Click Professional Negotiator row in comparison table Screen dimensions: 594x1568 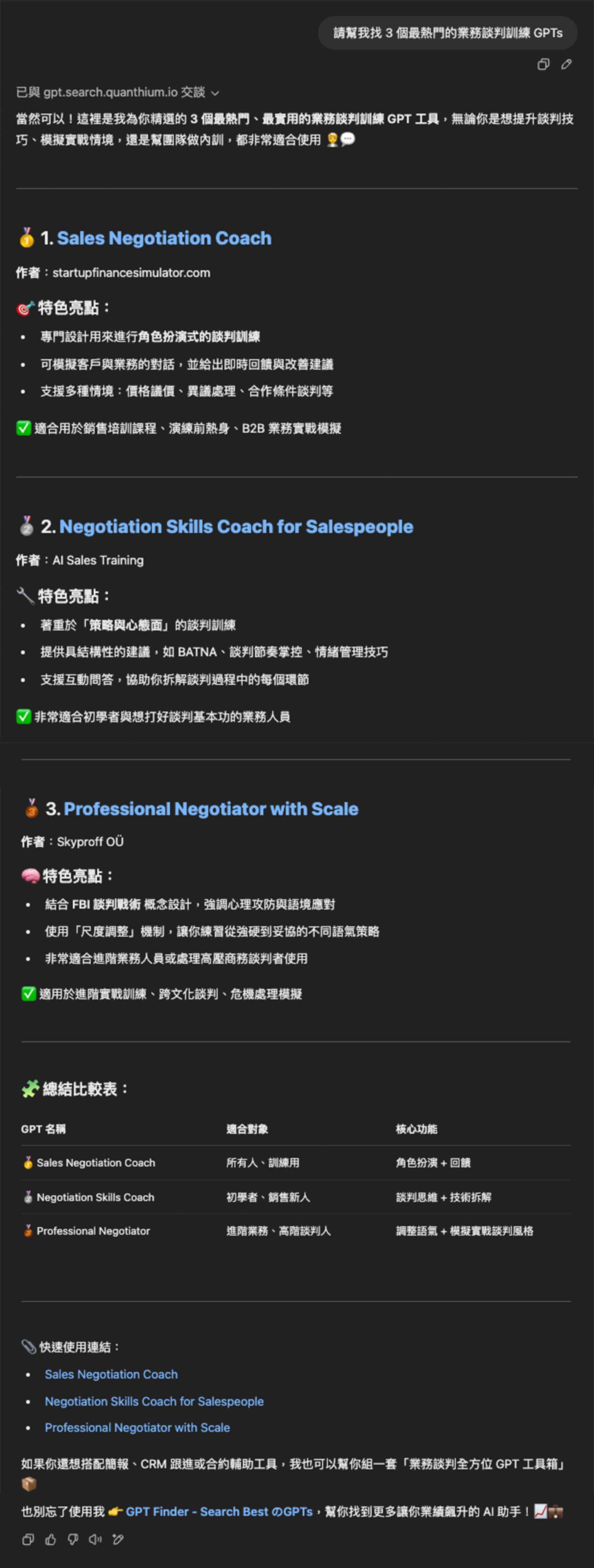coord(296,1231)
